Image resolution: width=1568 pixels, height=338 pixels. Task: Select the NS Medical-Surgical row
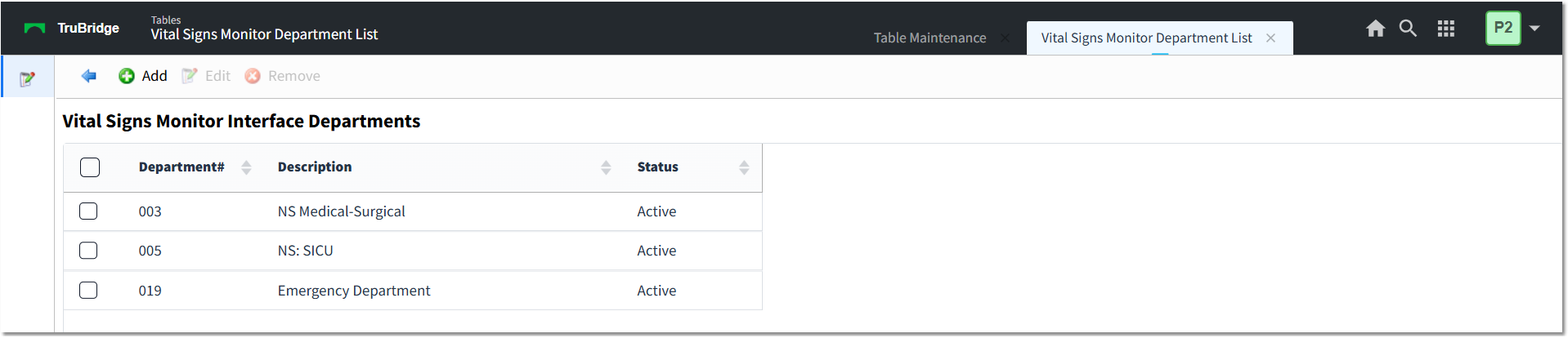[413, 211]
